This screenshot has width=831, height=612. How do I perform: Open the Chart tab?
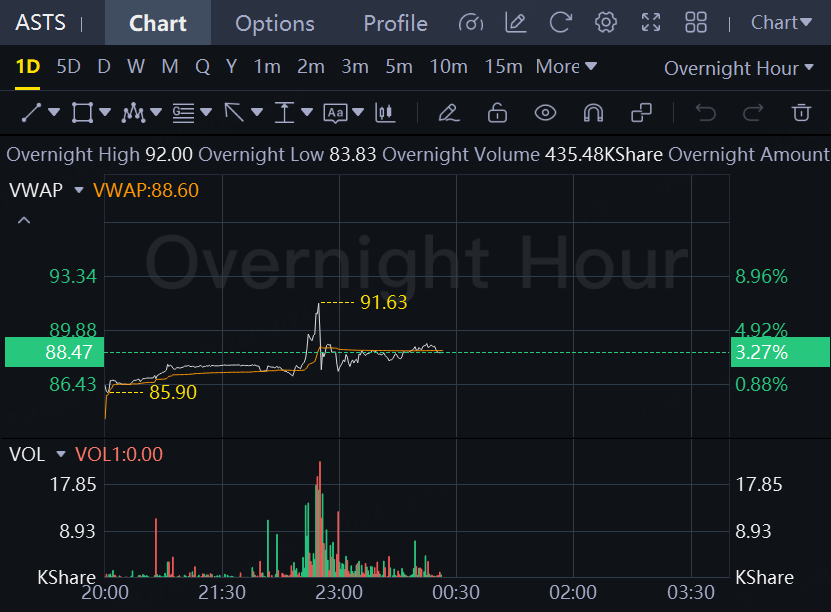click(x=157, y=23)
